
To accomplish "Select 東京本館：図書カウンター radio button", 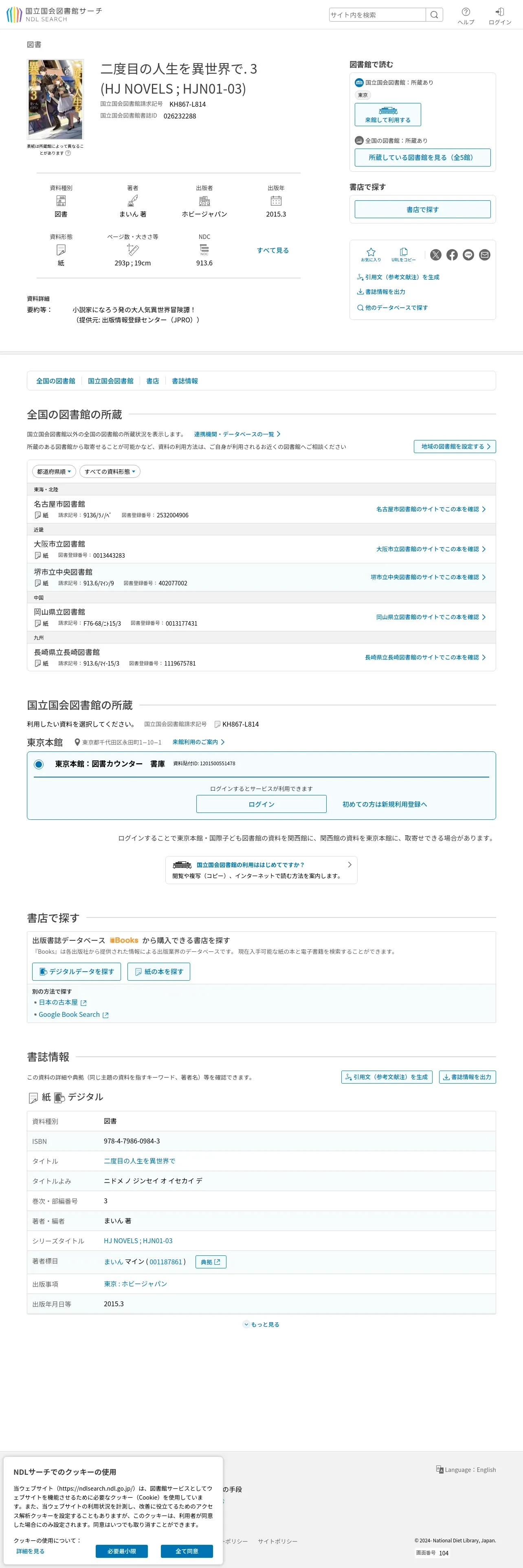I will click(39, 764).
